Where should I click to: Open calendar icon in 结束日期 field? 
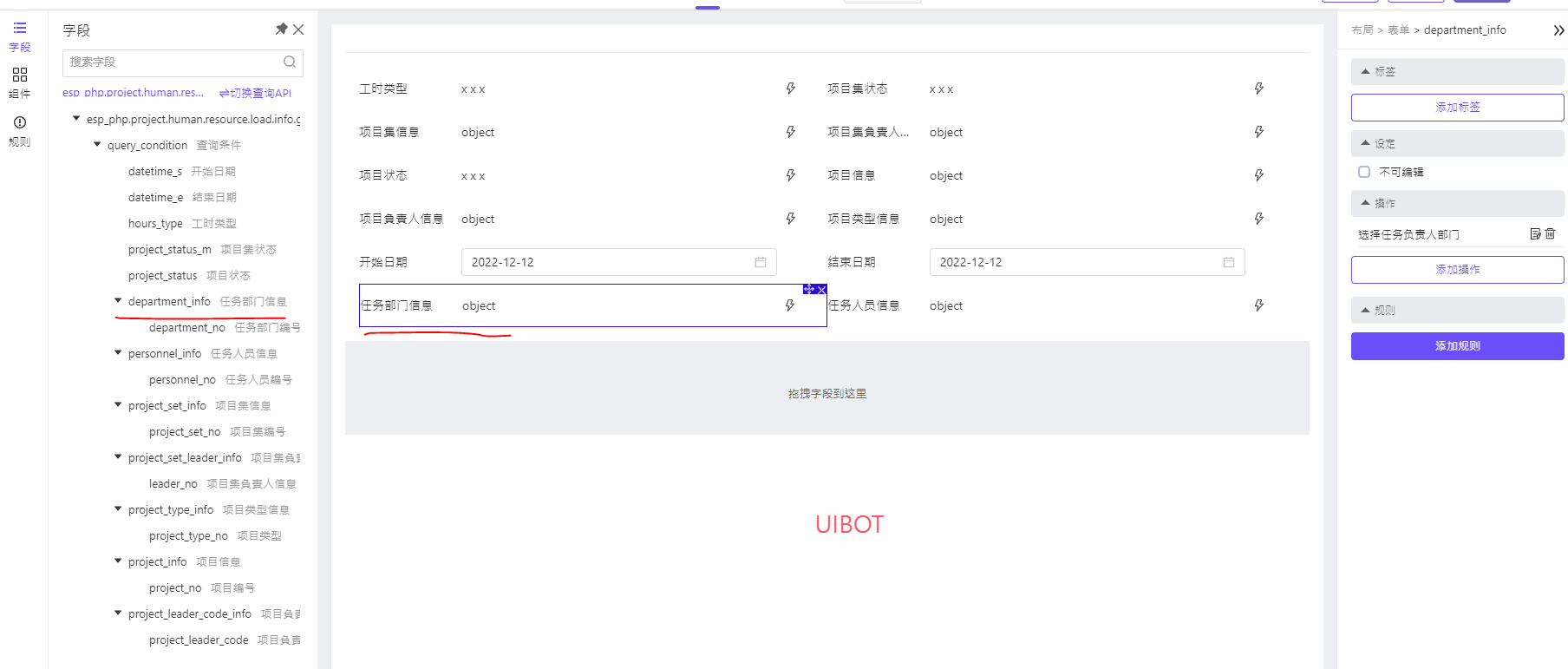pyautogui.click(x=1229, y=262)
